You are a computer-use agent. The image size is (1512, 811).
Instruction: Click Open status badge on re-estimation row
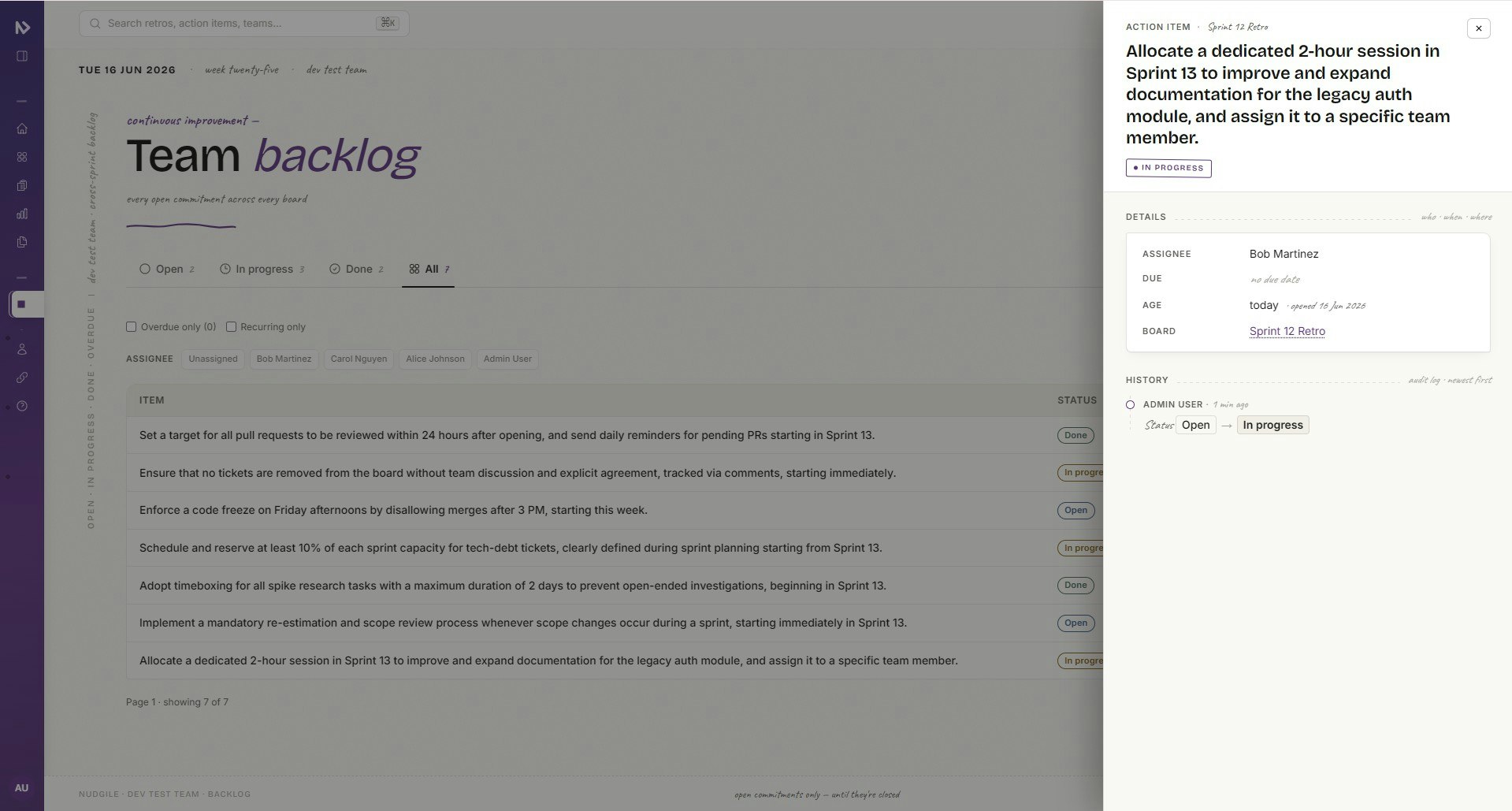pos(1075,623)
